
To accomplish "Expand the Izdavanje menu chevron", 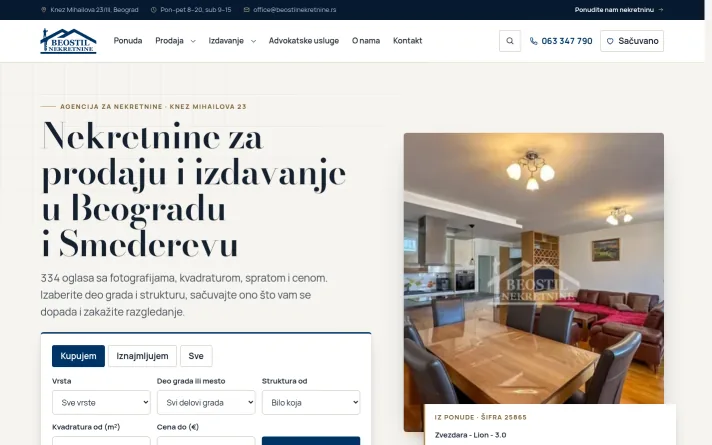I will pyautogui.click(x=253, y=41).
